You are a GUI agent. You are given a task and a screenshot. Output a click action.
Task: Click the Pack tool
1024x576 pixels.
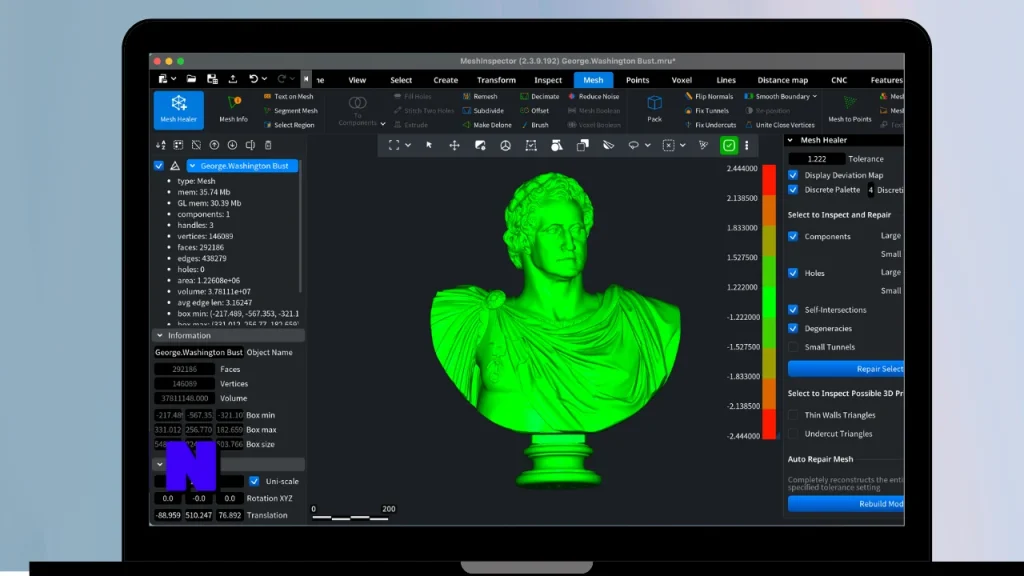[654, 109]
